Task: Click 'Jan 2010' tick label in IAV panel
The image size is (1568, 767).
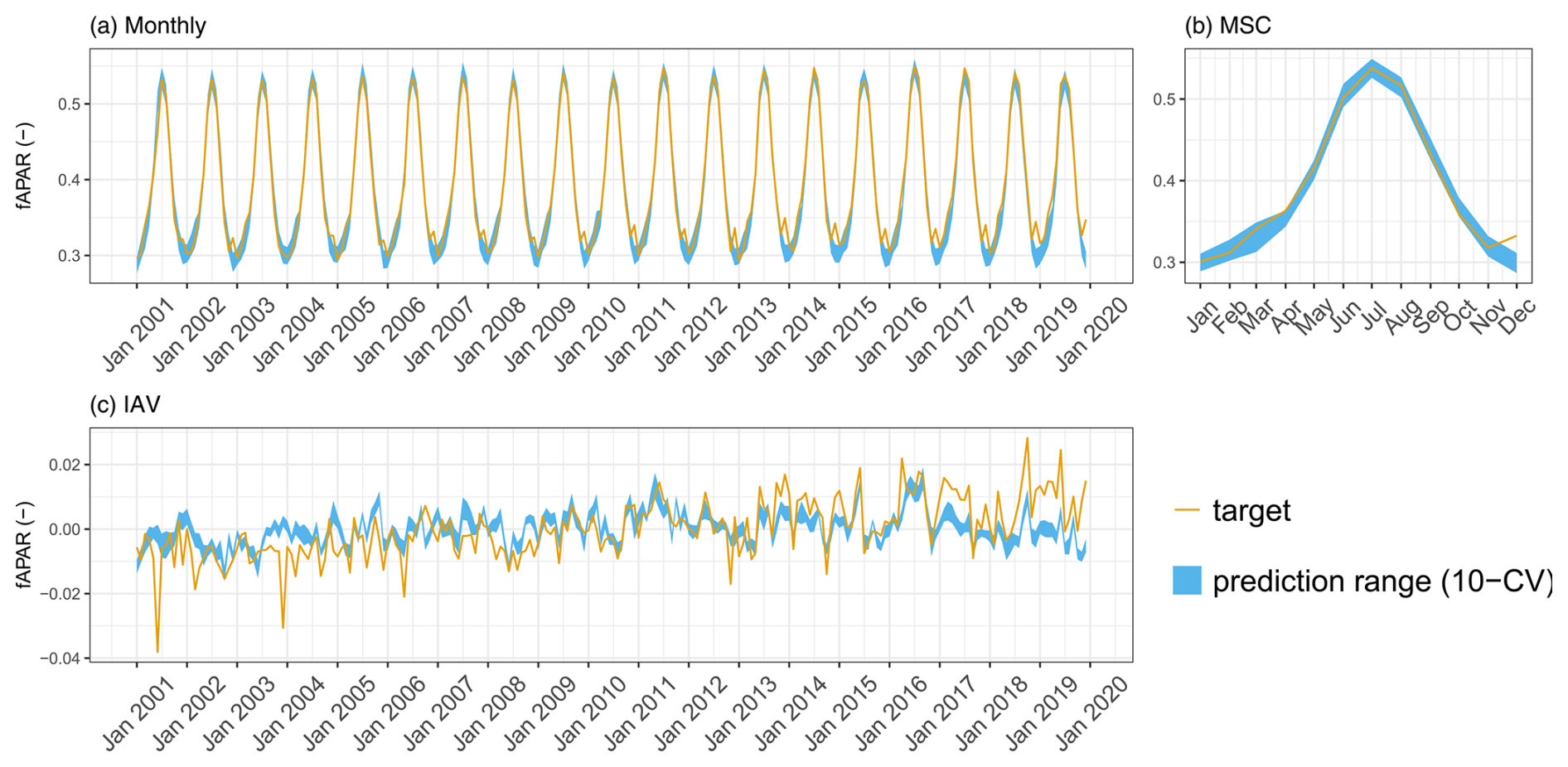Action: (x=590, y=713)
